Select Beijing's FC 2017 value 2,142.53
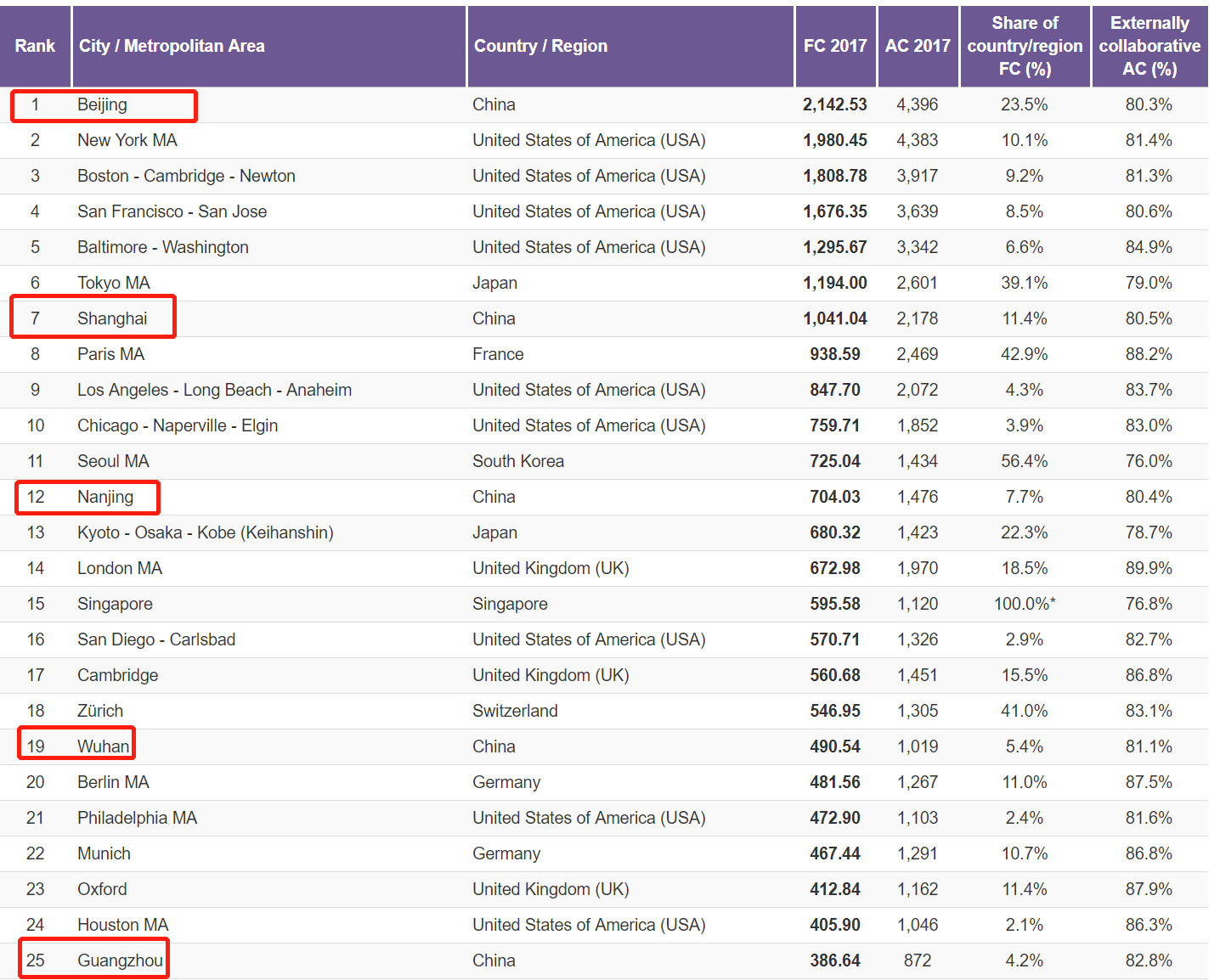This screenshot has width=1220, height=980. [834, 104]
